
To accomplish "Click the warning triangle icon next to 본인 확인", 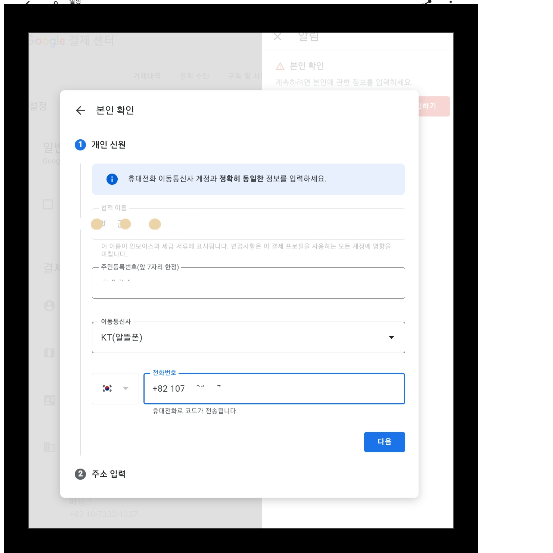I will coord(280,66).
